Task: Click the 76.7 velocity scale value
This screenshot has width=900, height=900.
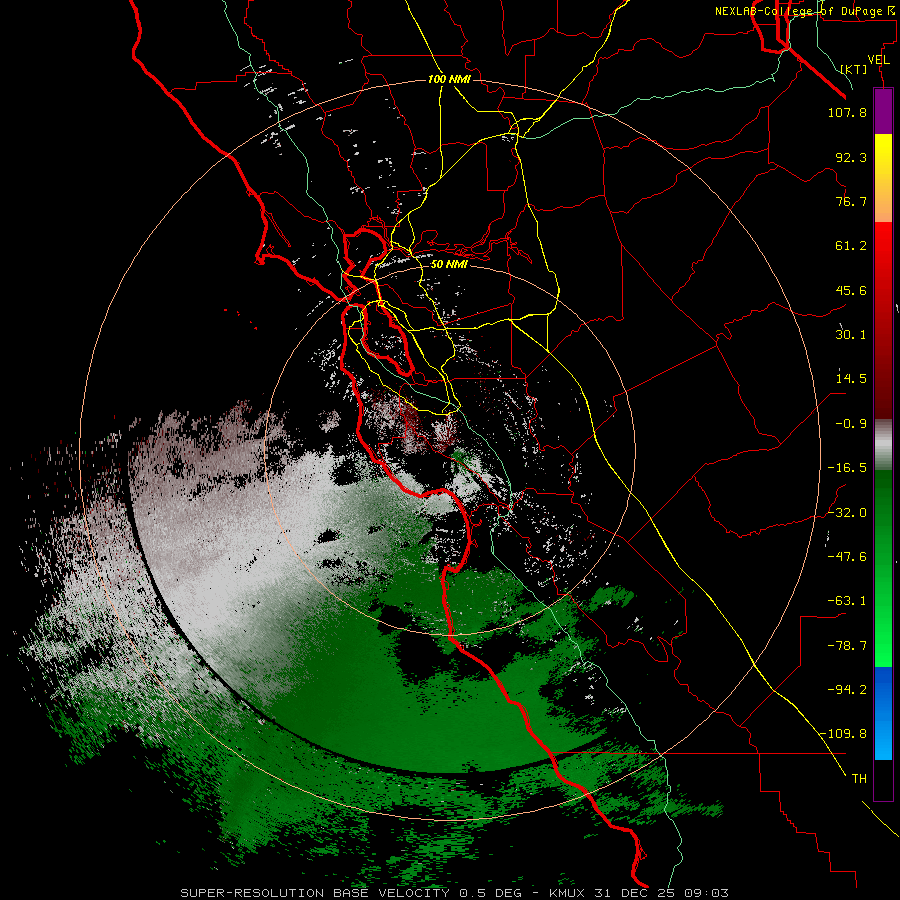Action: coord(851,201)
